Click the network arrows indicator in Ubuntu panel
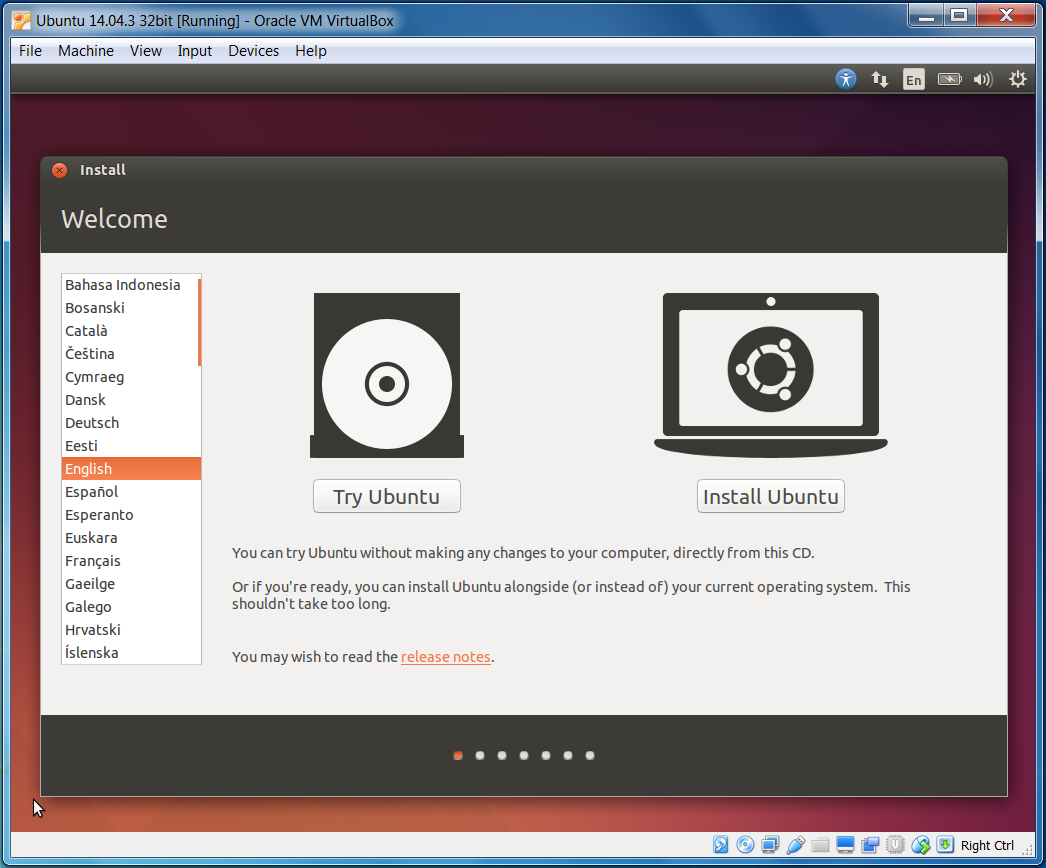The height and width of the screenshot is (868, 1046). [x=880, y=78]
